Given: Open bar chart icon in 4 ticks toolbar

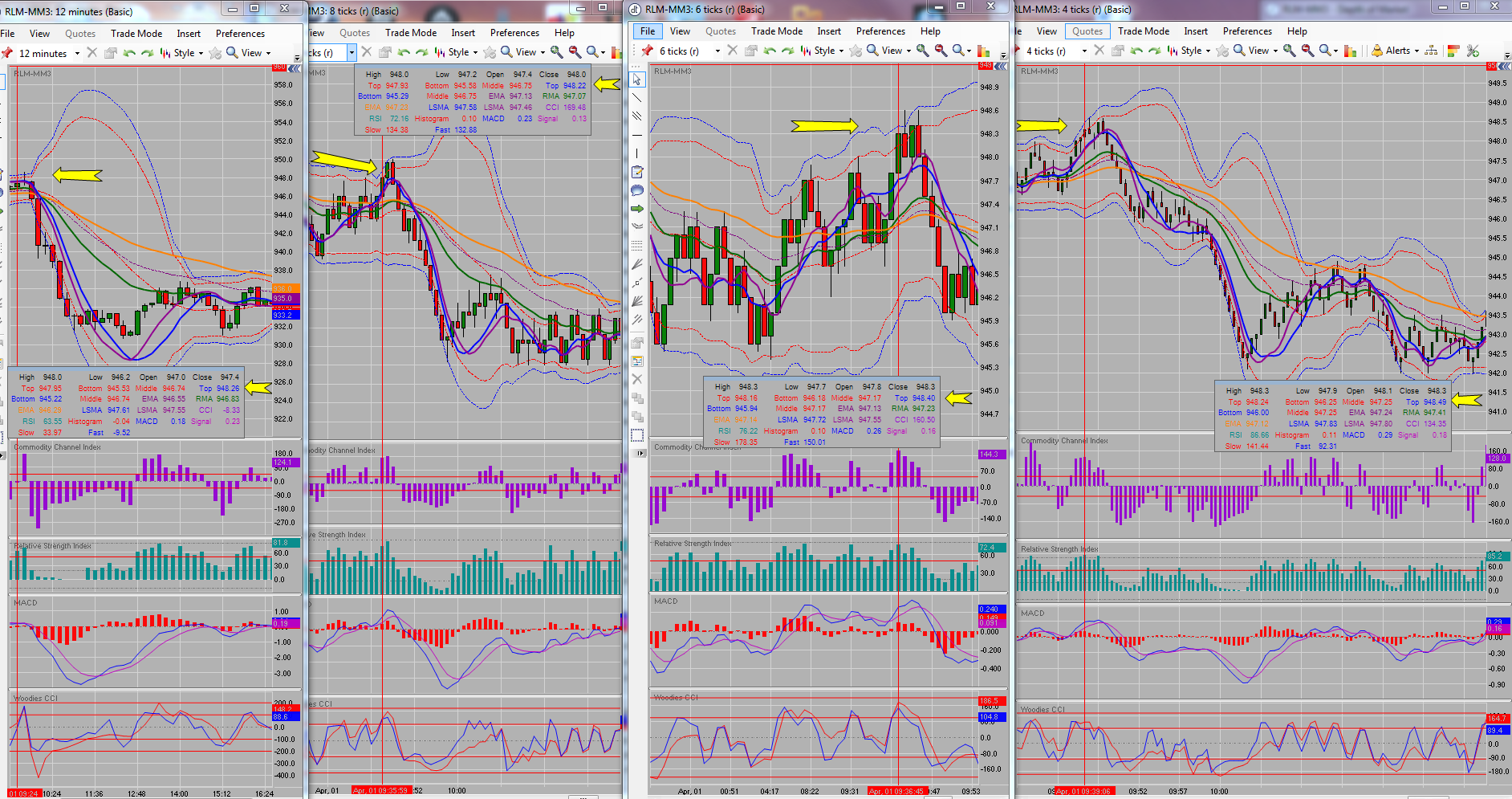Looking at the screenshot, I should (1351, 51).
